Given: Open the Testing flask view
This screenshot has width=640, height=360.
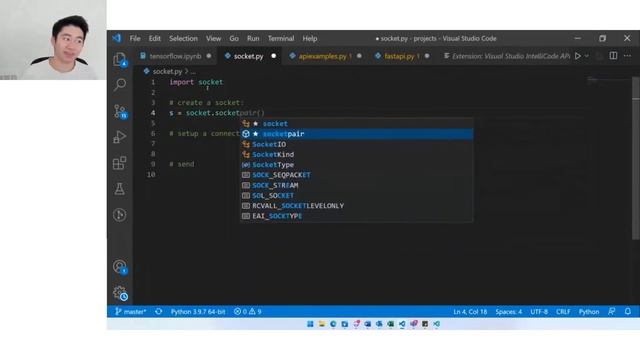Looking at the screenshot, I should [120, 189].
